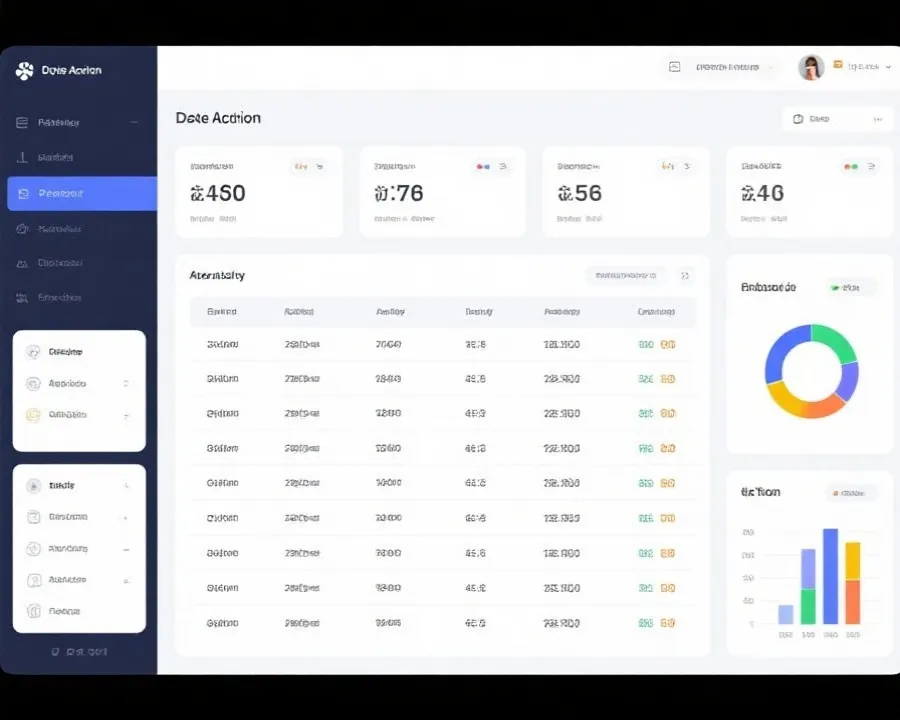Click the gear icon in the dark sidebar
This screenshot has height=720, width=900.
point(22,229)
